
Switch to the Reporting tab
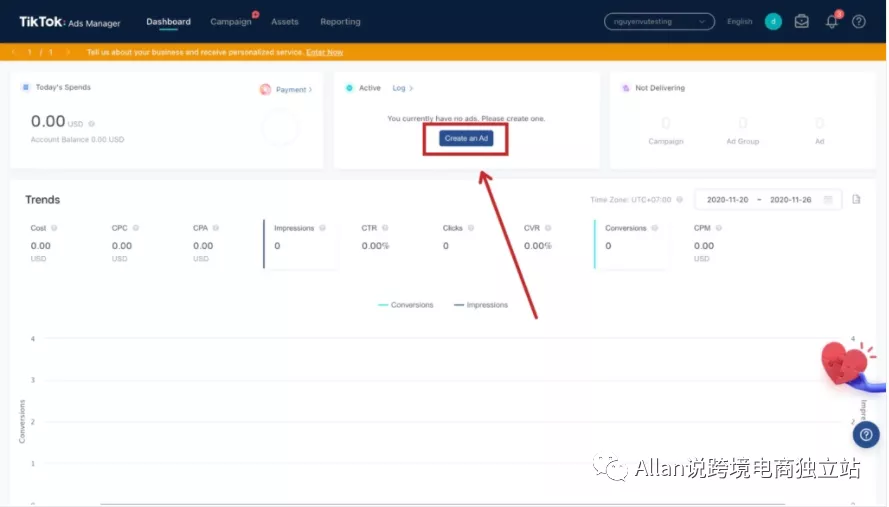coord(340,22)
